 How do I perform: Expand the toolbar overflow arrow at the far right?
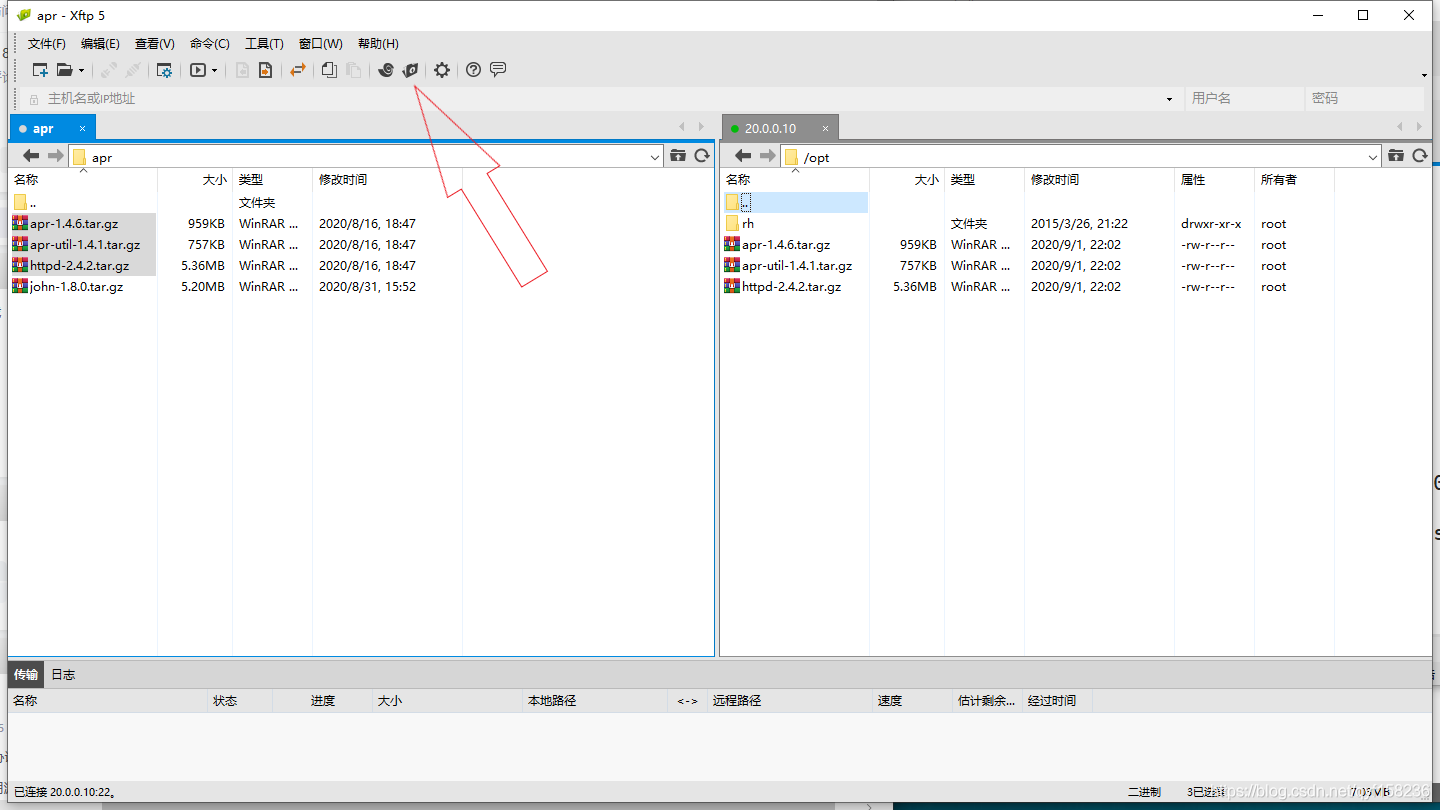click(1424, 75)
